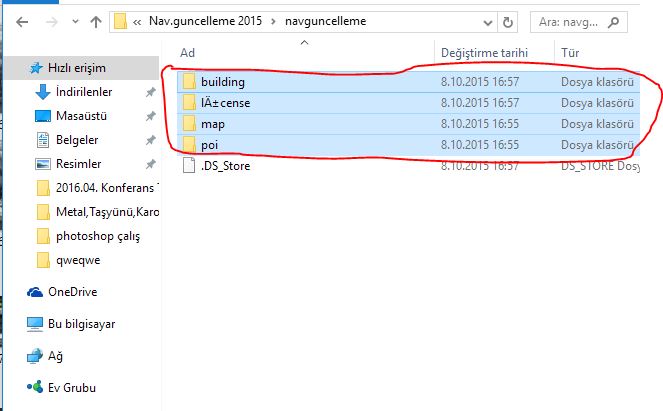Open Masaüstü in sidebar

click(81, 116)
